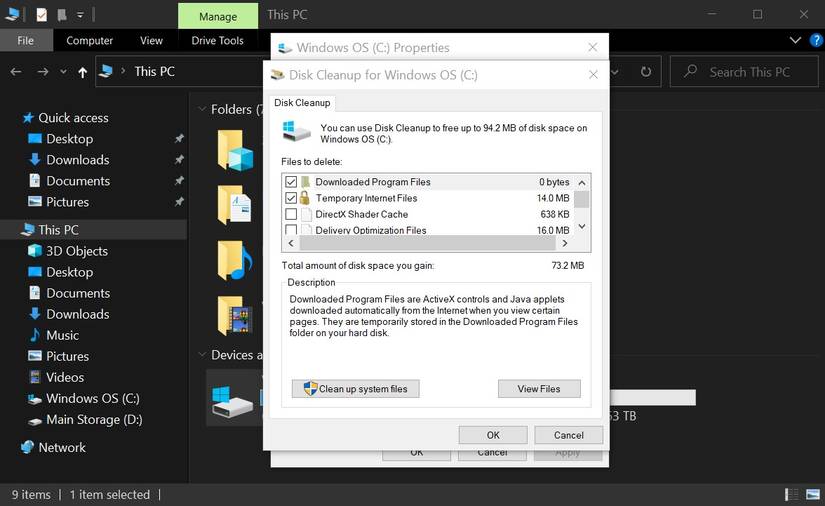This screenshot has width=825, height=506.
Task: Select the Temporary Internet Files row text
Action: pyautogui.click(x=366, y=198)
